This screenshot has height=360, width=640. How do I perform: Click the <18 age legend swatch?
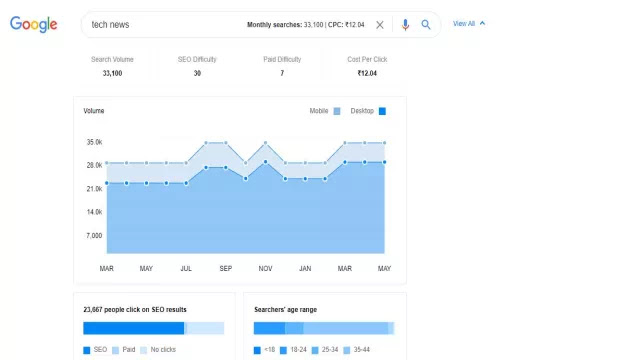(x=257, y=350)
